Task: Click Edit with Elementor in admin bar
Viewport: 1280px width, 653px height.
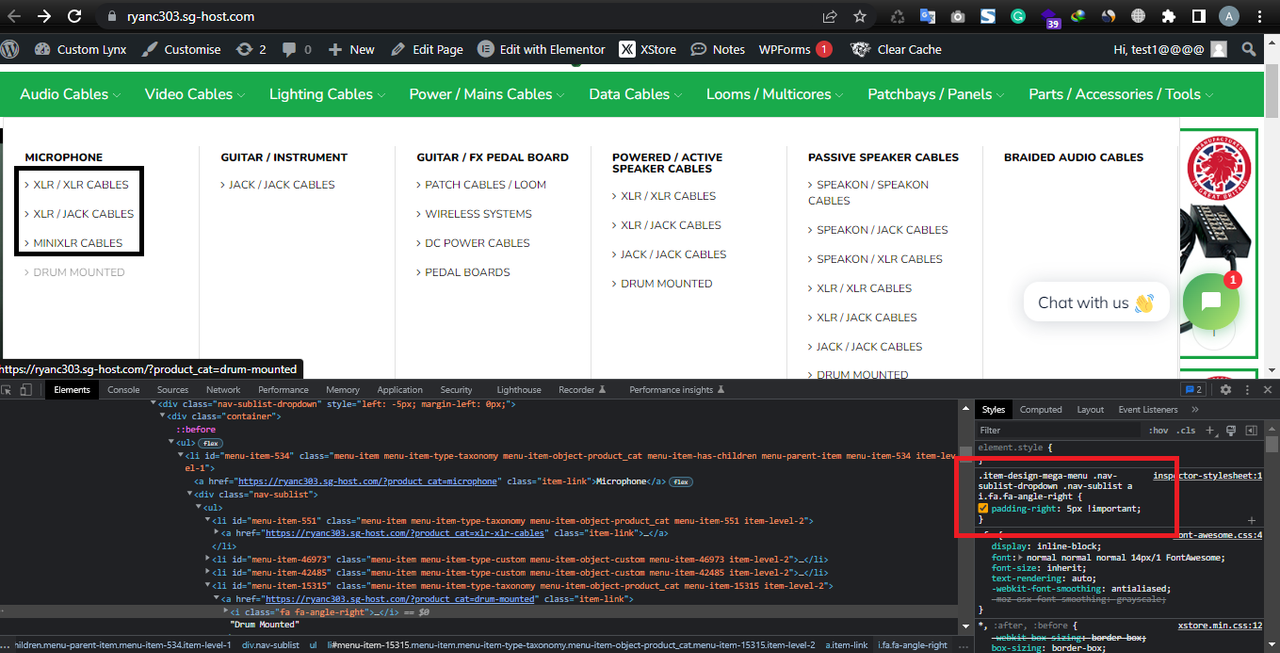Action: pos(541,49)
